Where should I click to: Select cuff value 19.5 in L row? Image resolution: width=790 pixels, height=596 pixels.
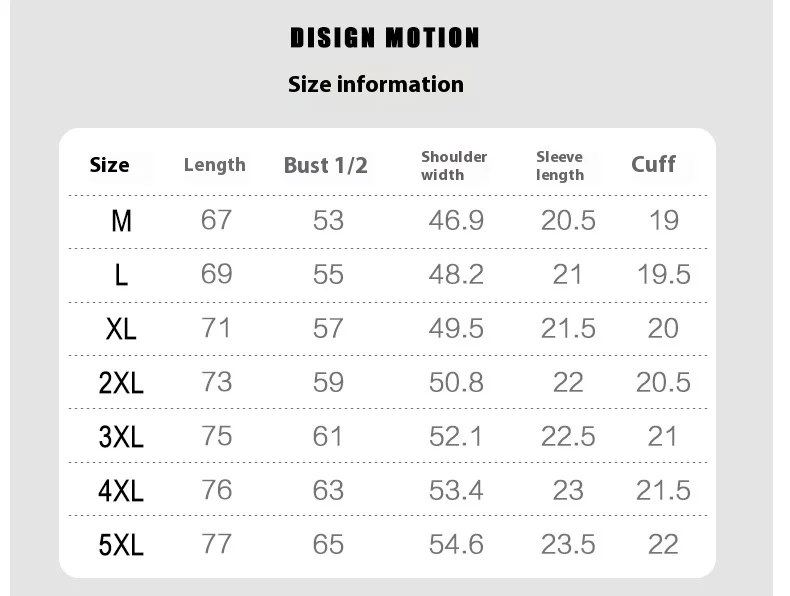tap(664, 274)
